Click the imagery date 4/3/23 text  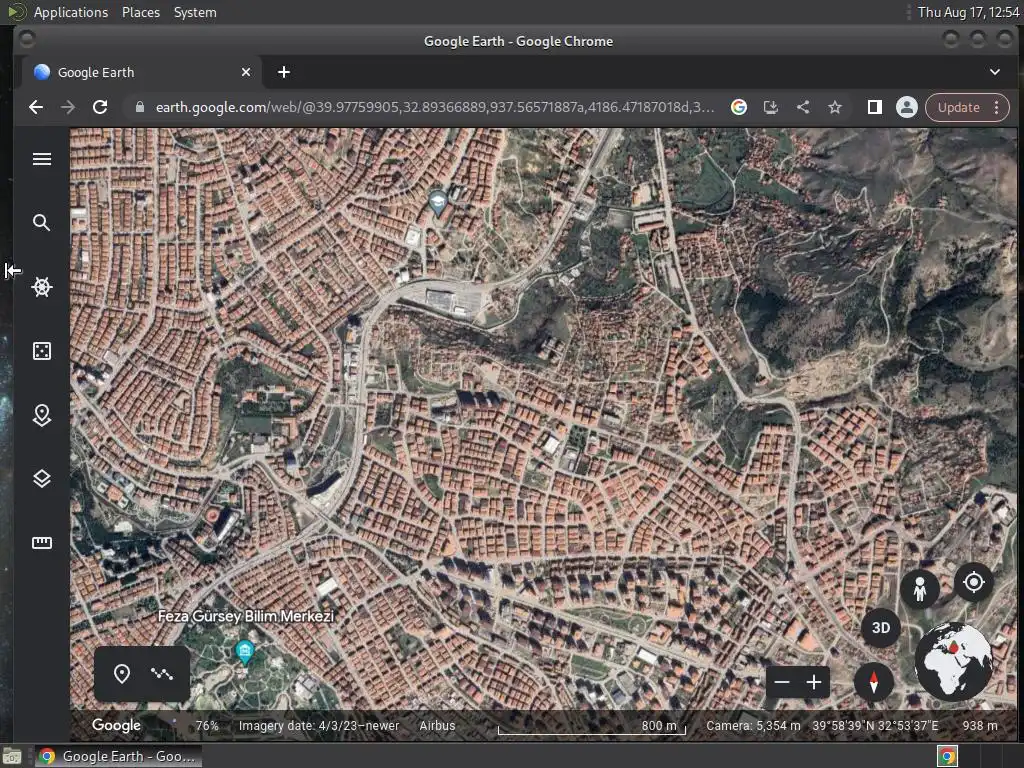click(319, 726)
